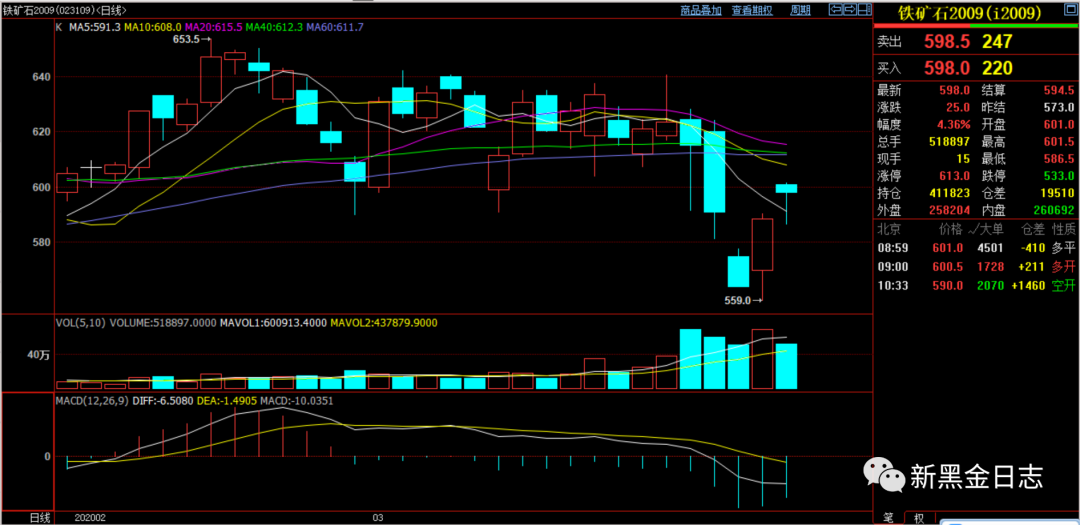Click the 幅度 value 4.36%
Viewport: 1080px width, 525px height.
[951, 125]
